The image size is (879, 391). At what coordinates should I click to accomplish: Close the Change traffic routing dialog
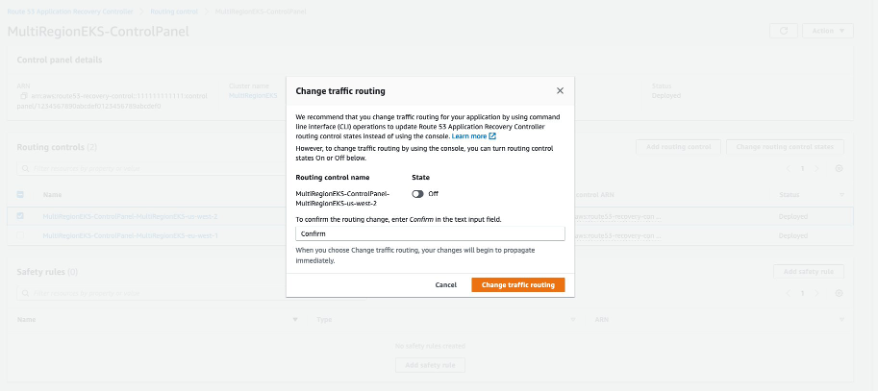pos(559,91)
